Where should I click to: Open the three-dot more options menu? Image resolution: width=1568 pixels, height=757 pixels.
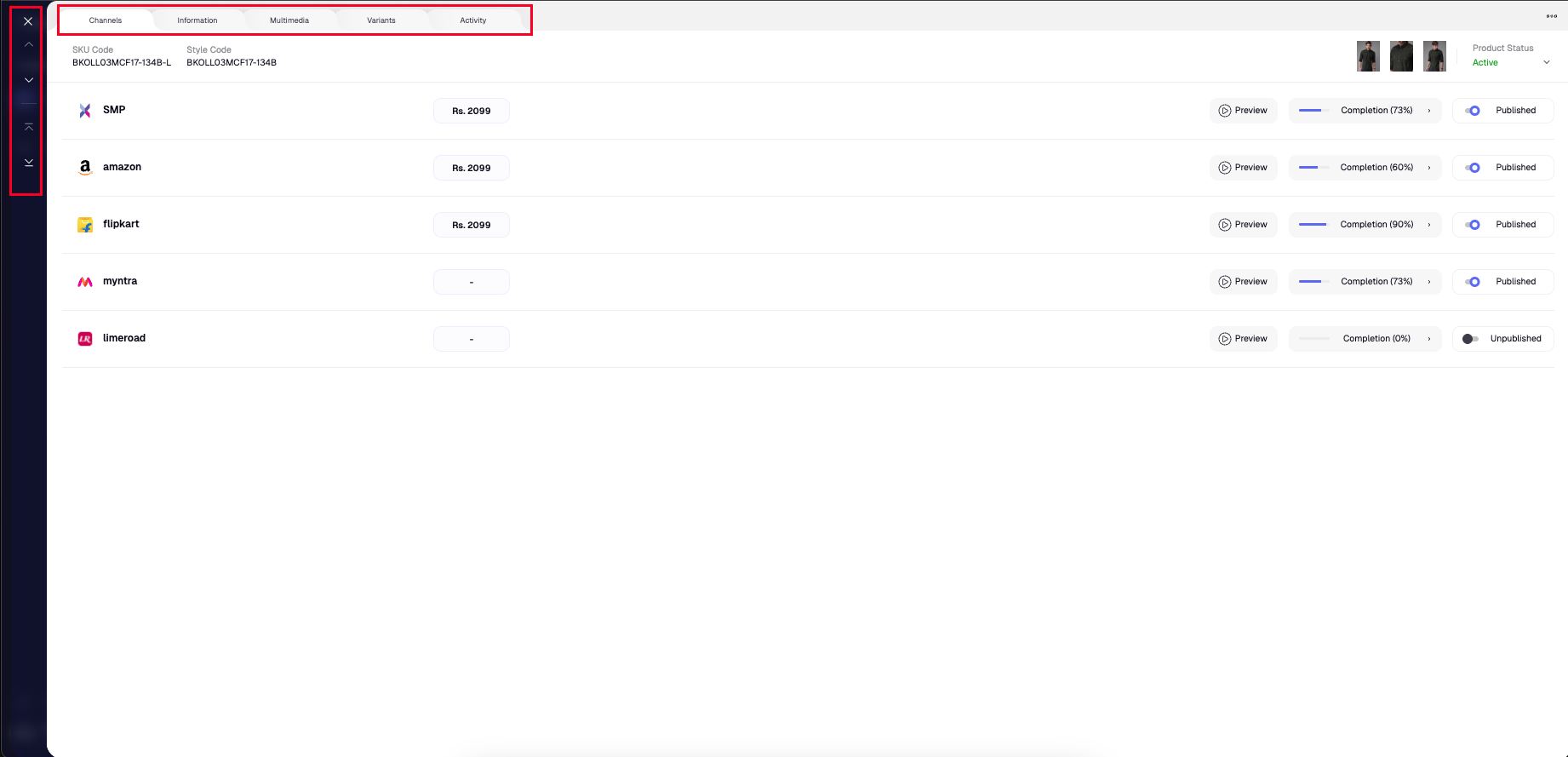coord(1551,16)
